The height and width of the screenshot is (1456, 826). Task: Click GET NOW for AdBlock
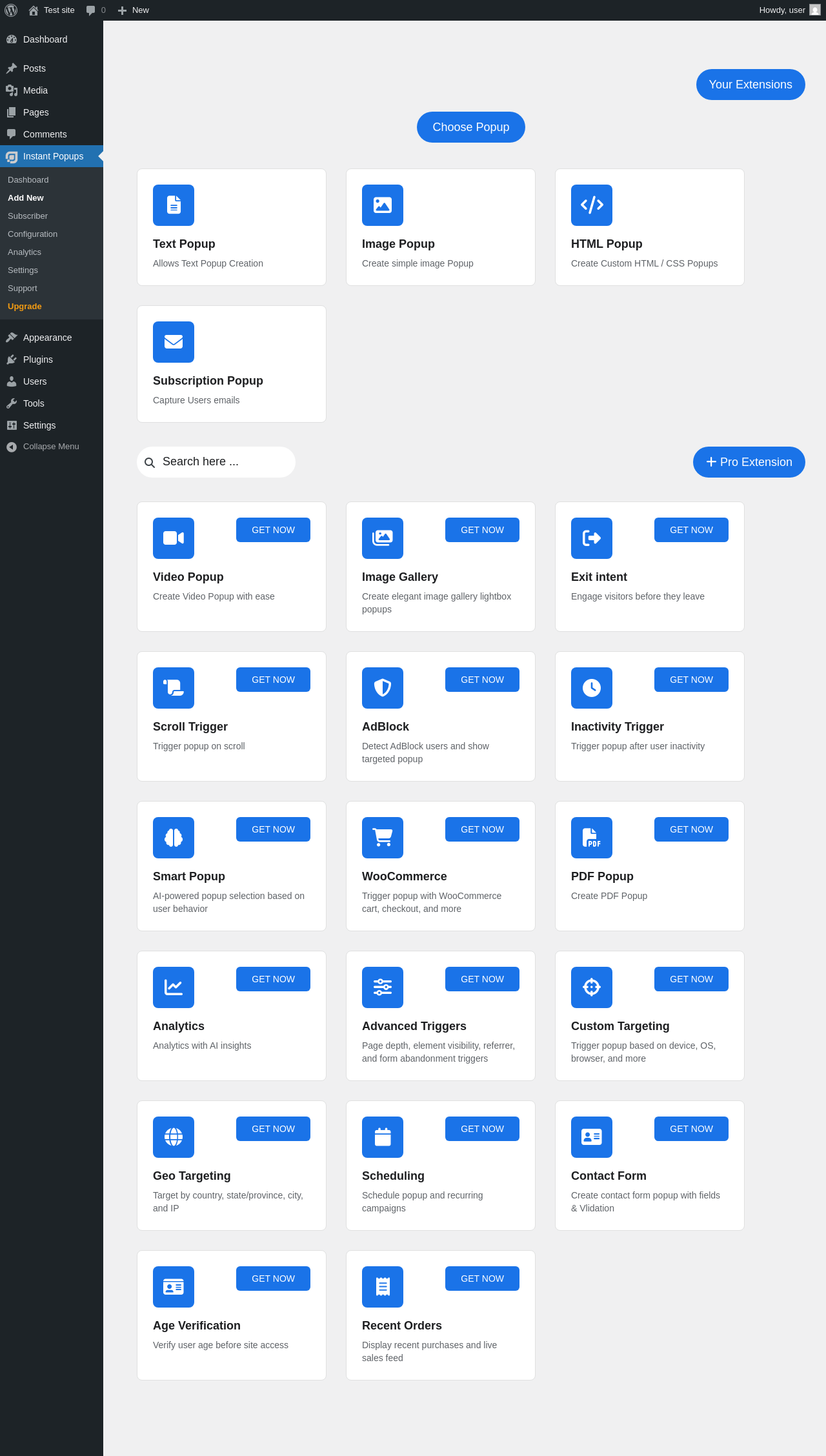click(x=482, y=680)
